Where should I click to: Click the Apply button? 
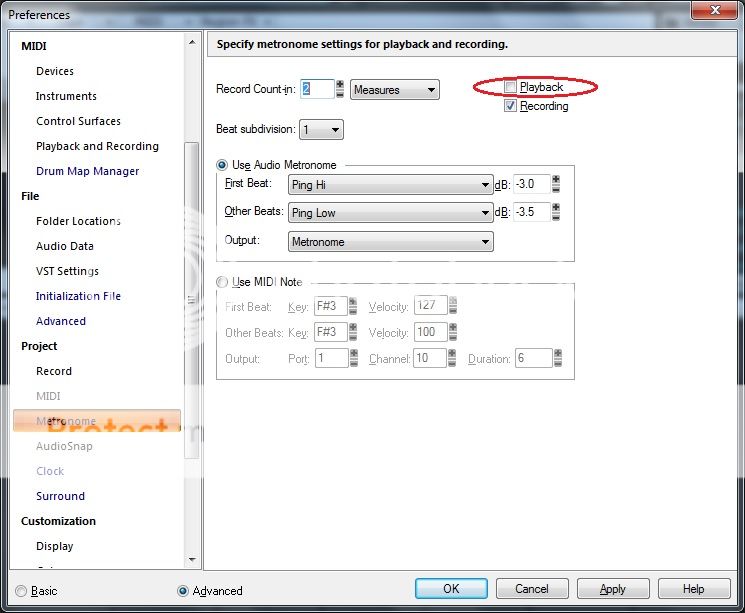(x=612, y=589)
